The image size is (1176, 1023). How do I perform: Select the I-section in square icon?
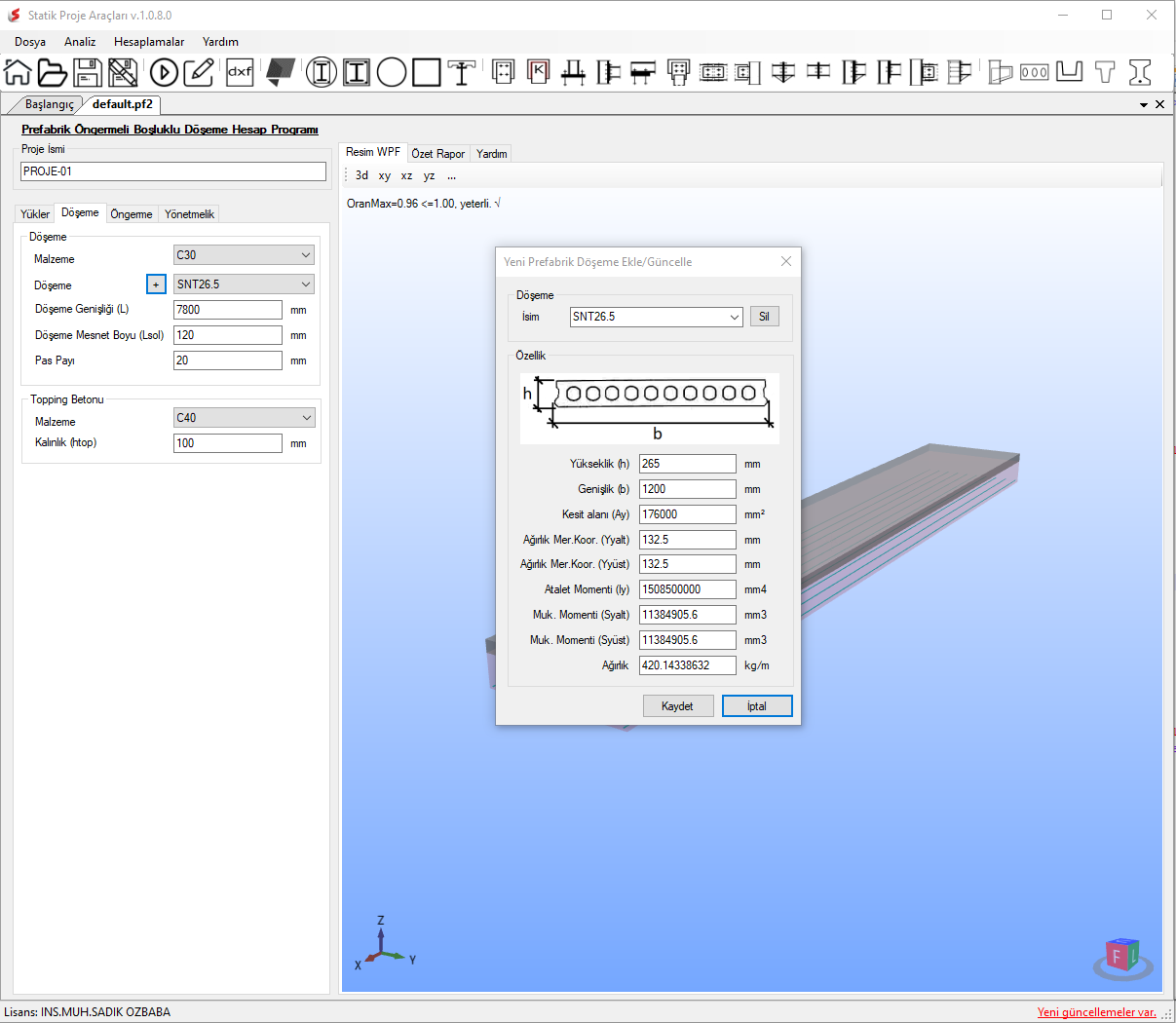click(357, 72)
